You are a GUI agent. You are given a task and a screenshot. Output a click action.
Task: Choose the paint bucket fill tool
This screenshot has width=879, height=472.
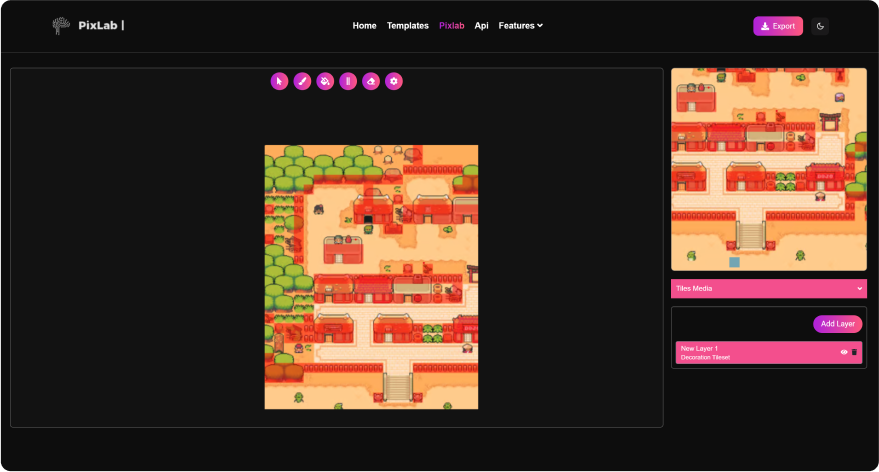(325, 81)
